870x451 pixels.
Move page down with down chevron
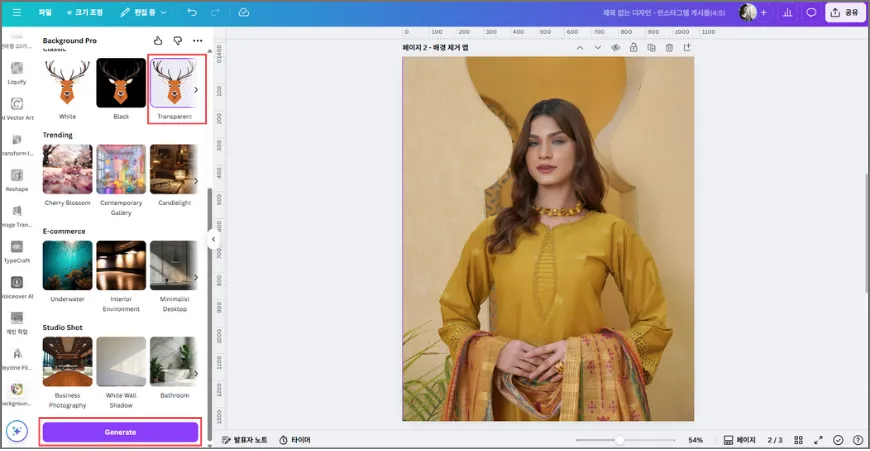[598, 48]
